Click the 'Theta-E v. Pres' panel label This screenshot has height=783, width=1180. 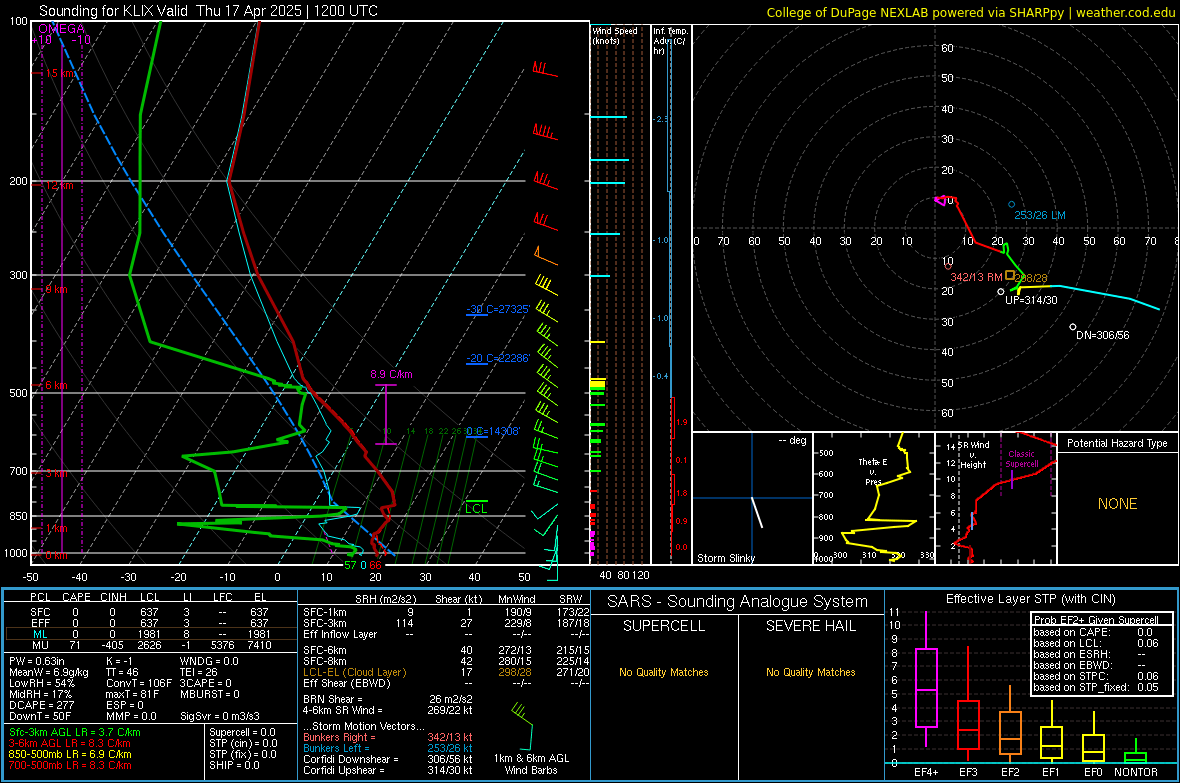(x=873, y=472)
